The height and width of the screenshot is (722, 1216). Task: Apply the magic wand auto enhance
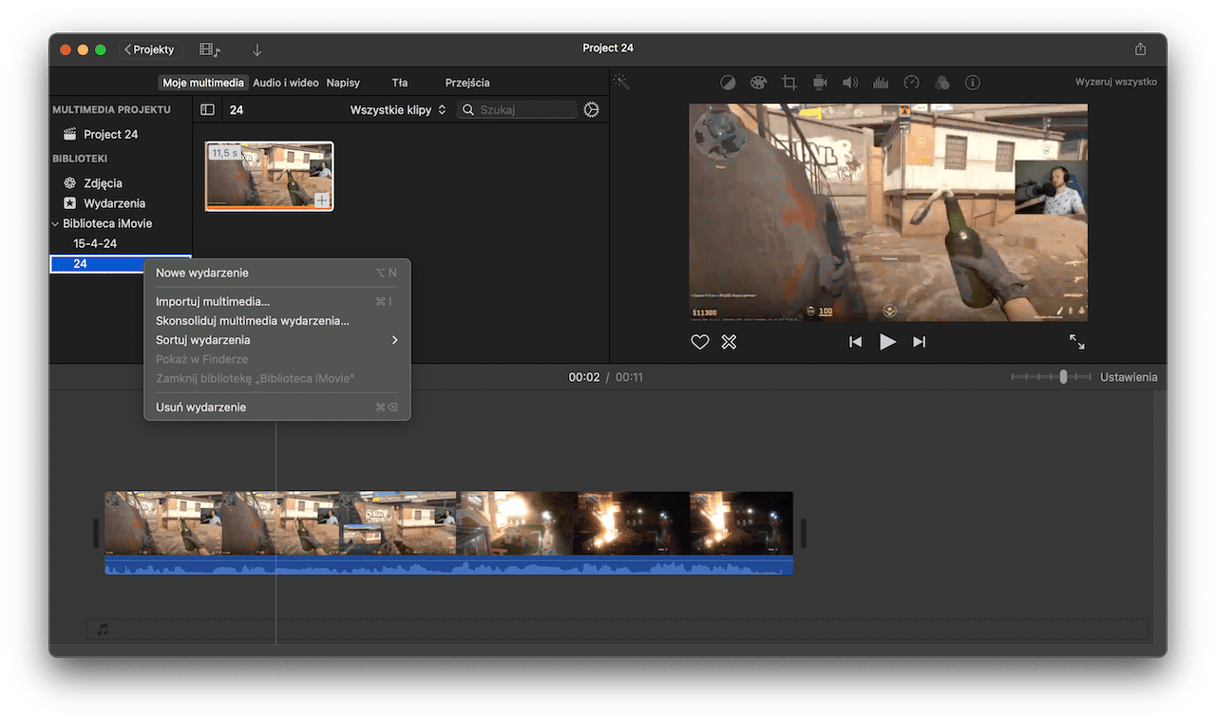(x=621, y=82)
